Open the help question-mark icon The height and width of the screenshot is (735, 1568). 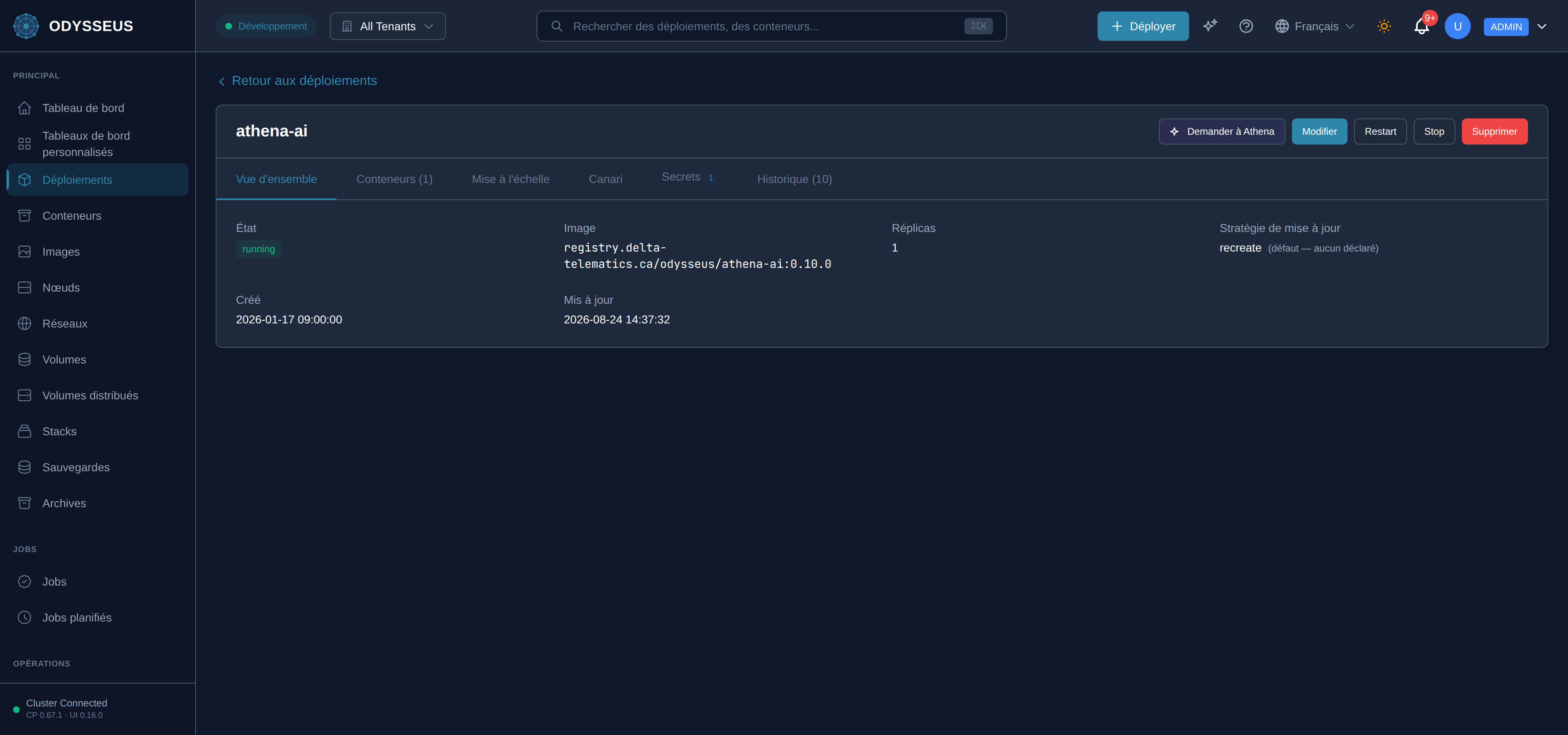point(1246,26)
